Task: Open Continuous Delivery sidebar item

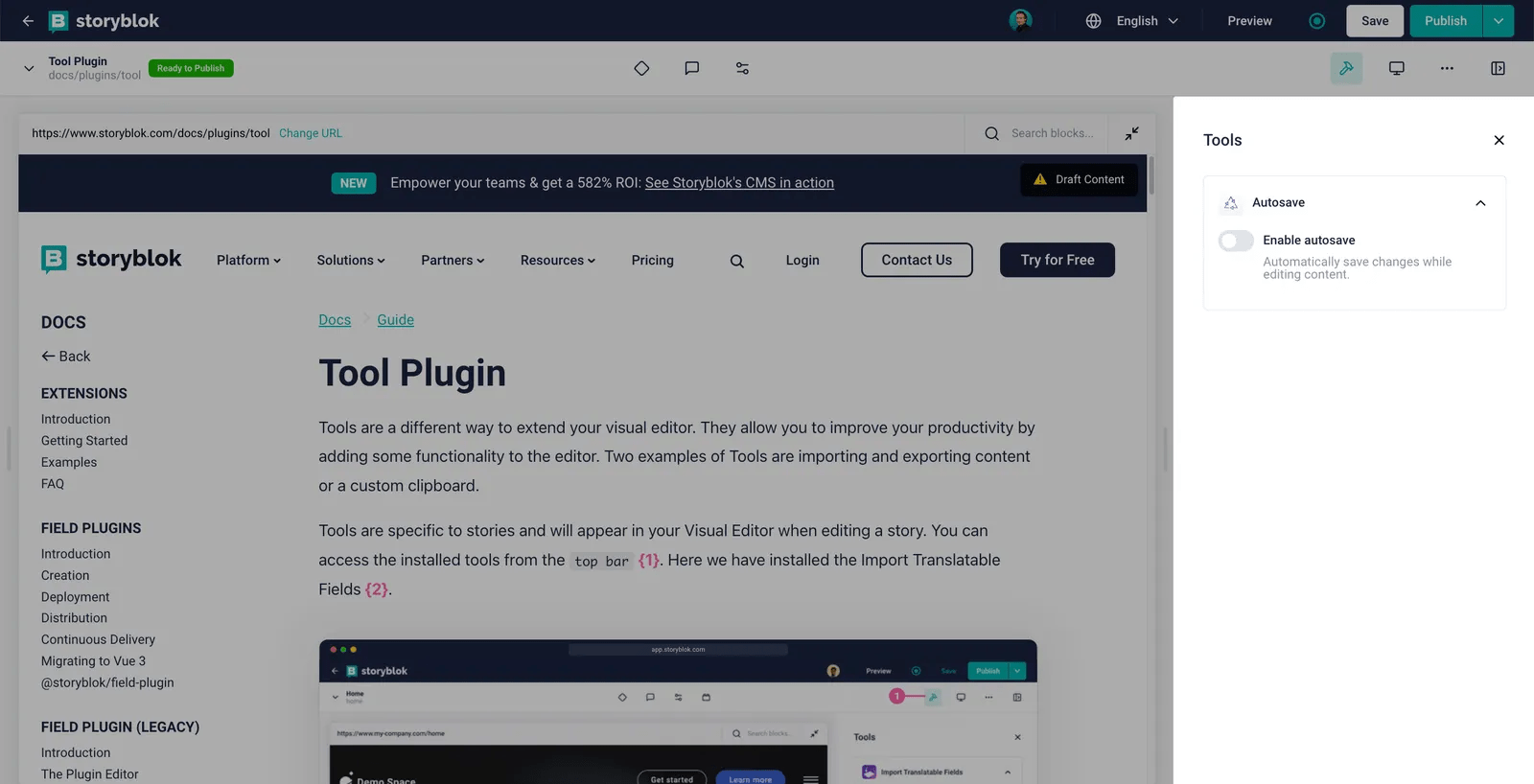Action: (98, 639)
